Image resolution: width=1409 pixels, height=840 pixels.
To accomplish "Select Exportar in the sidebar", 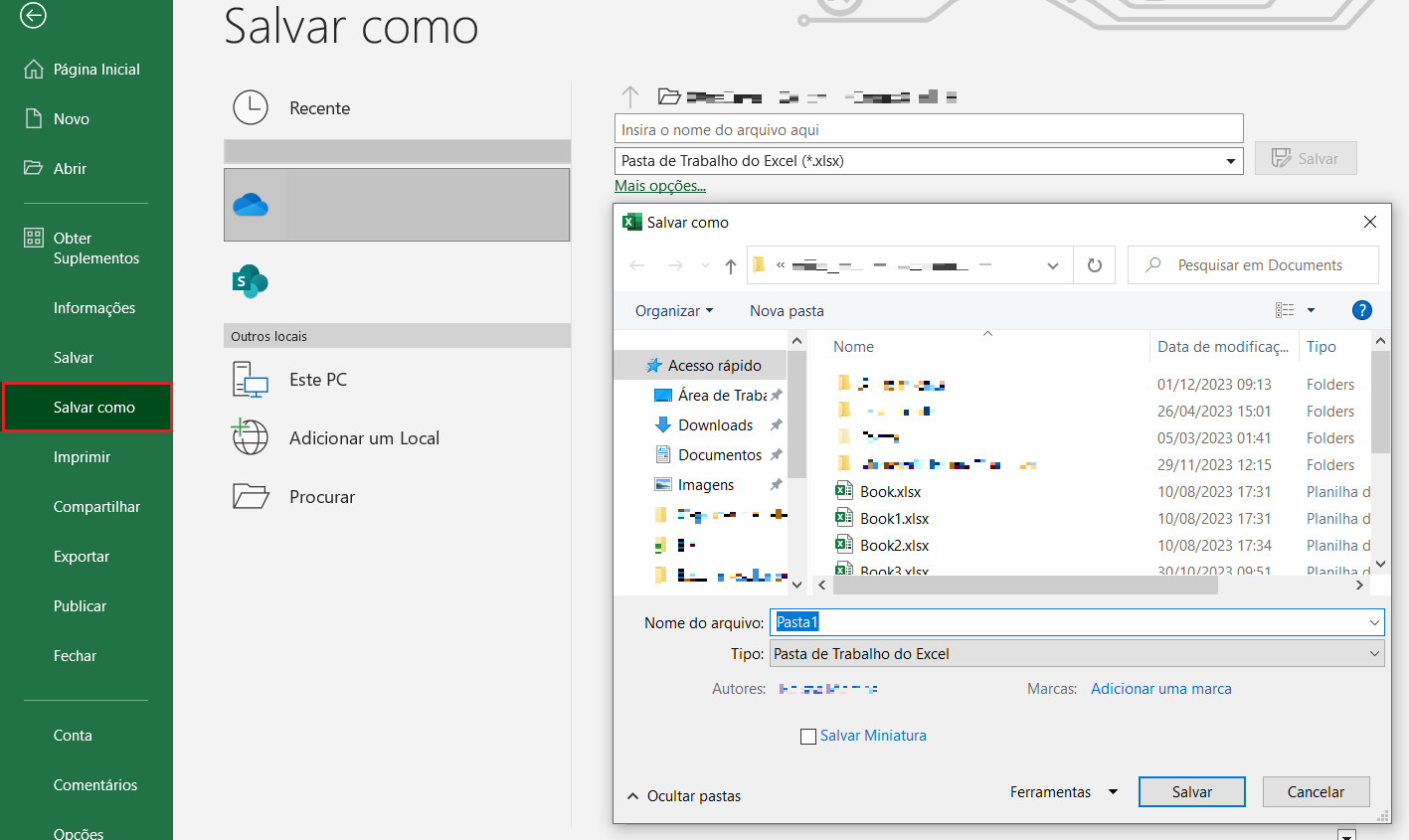I will pyautogui.click(x=82, y=557).
